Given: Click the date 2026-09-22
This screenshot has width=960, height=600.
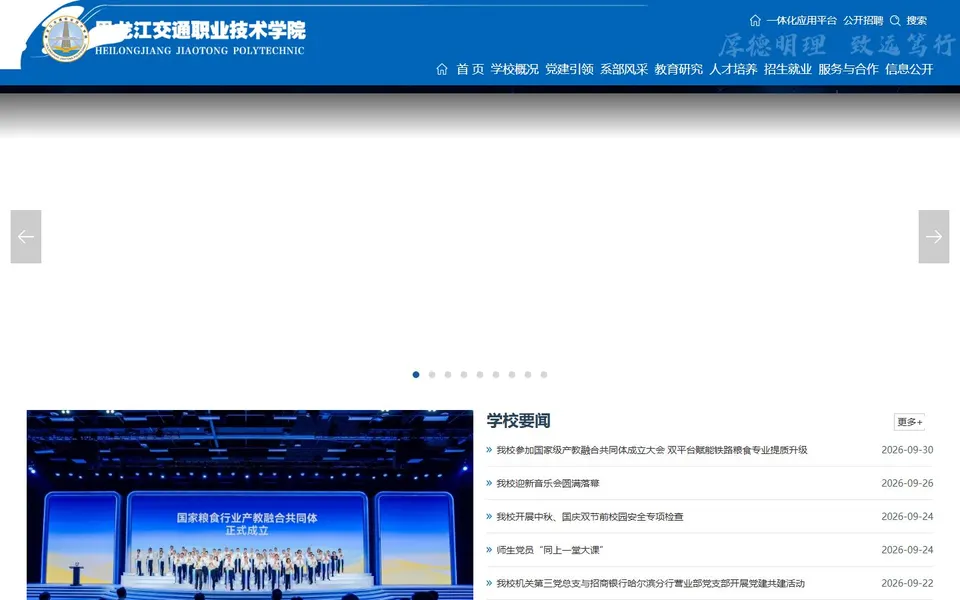Looking at the screenshot, I should [x=907, y=583].
